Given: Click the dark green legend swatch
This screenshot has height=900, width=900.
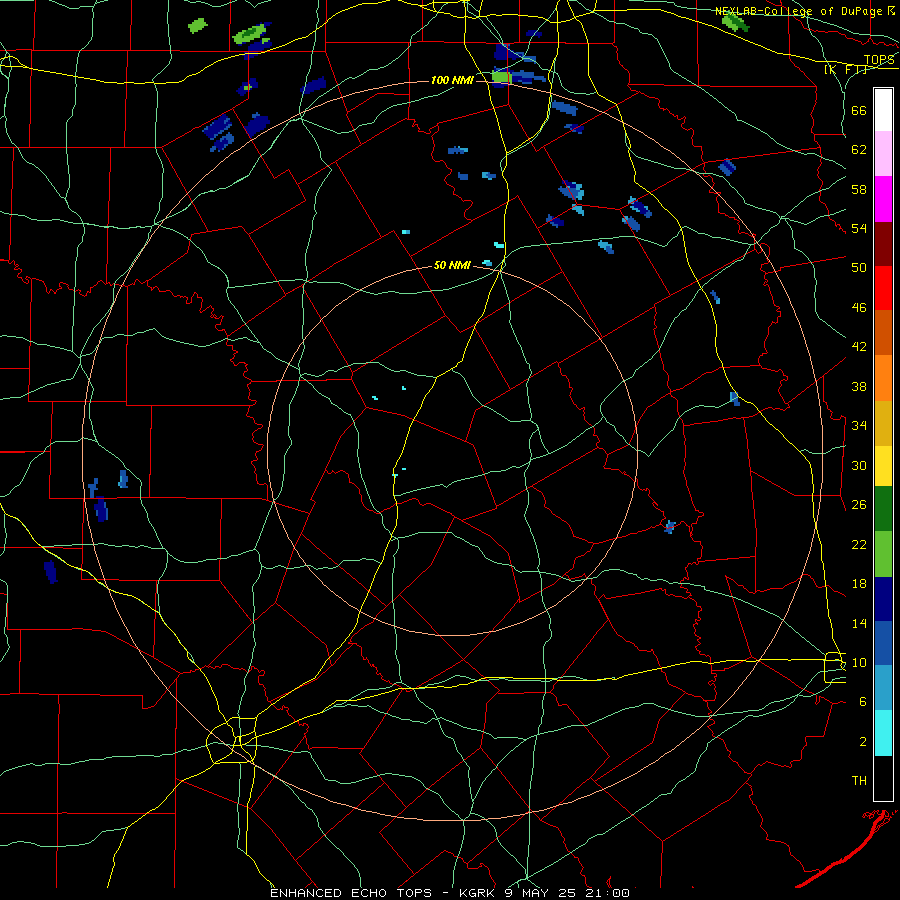Looking at the screenshot, I should pyautogui.click(x=883, y=509).
